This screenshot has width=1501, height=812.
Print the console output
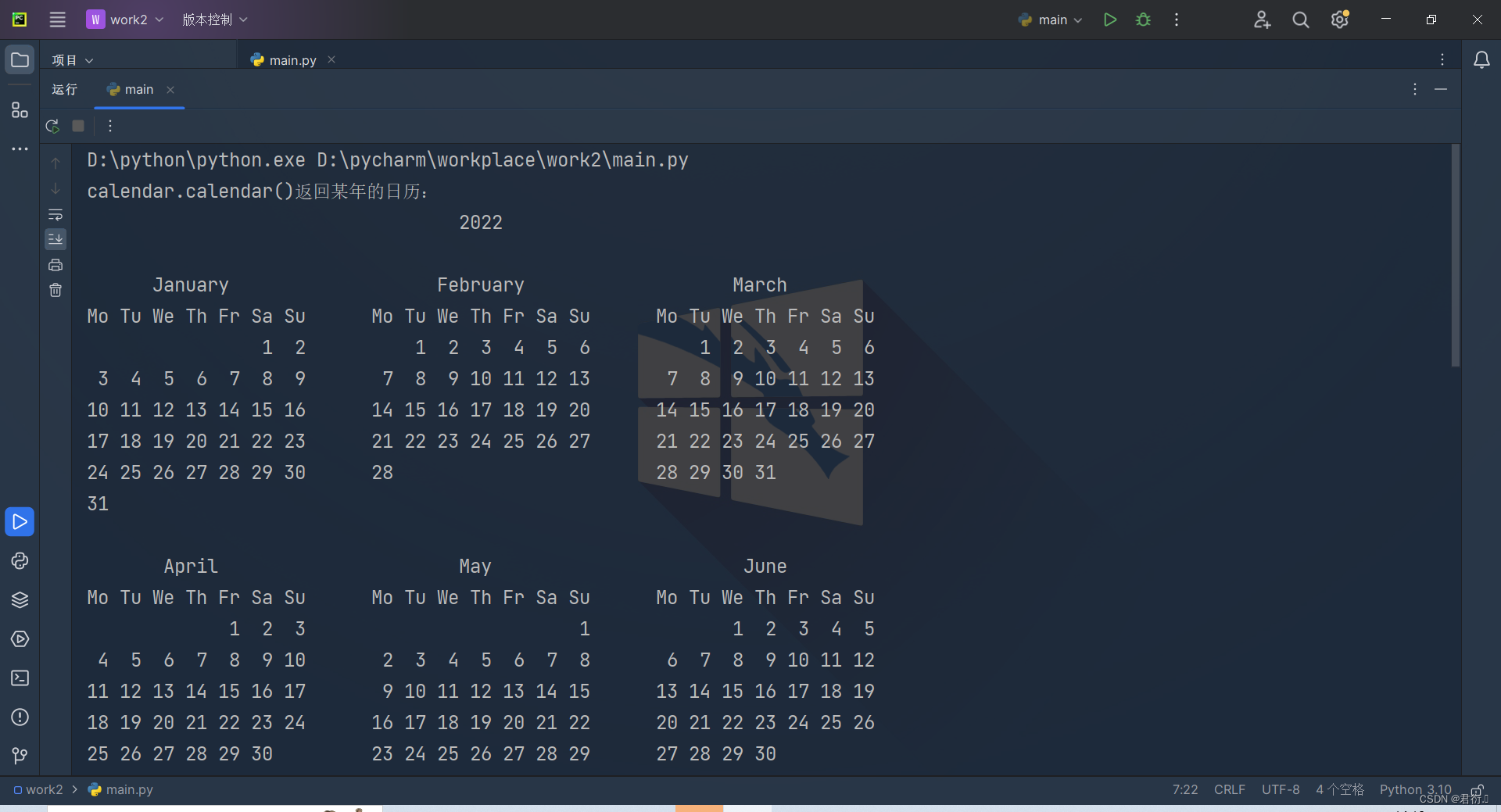coord(56,265)
